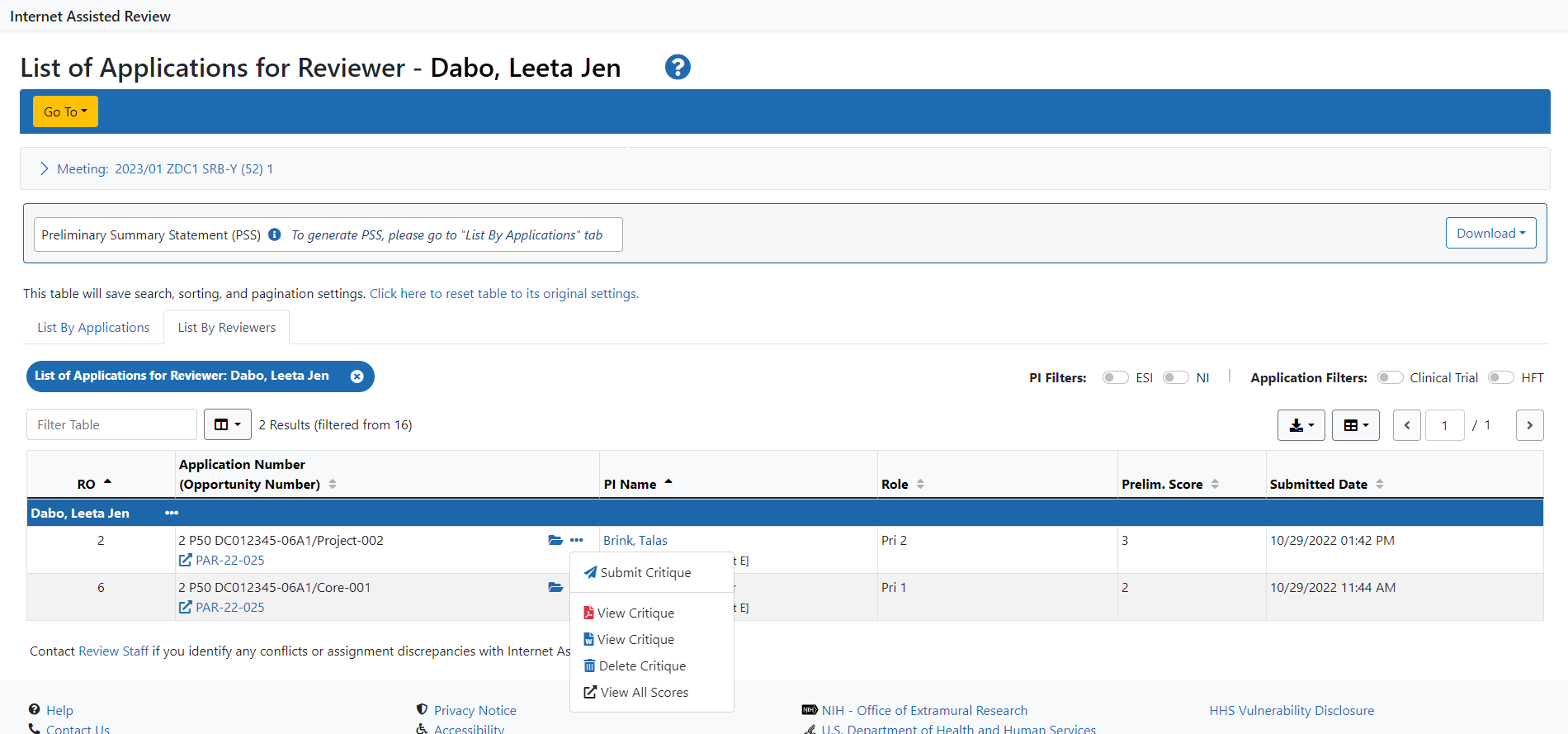Expand the Meeting details section
Viewport: 1568px width, 734px height.
coord(45,168)
